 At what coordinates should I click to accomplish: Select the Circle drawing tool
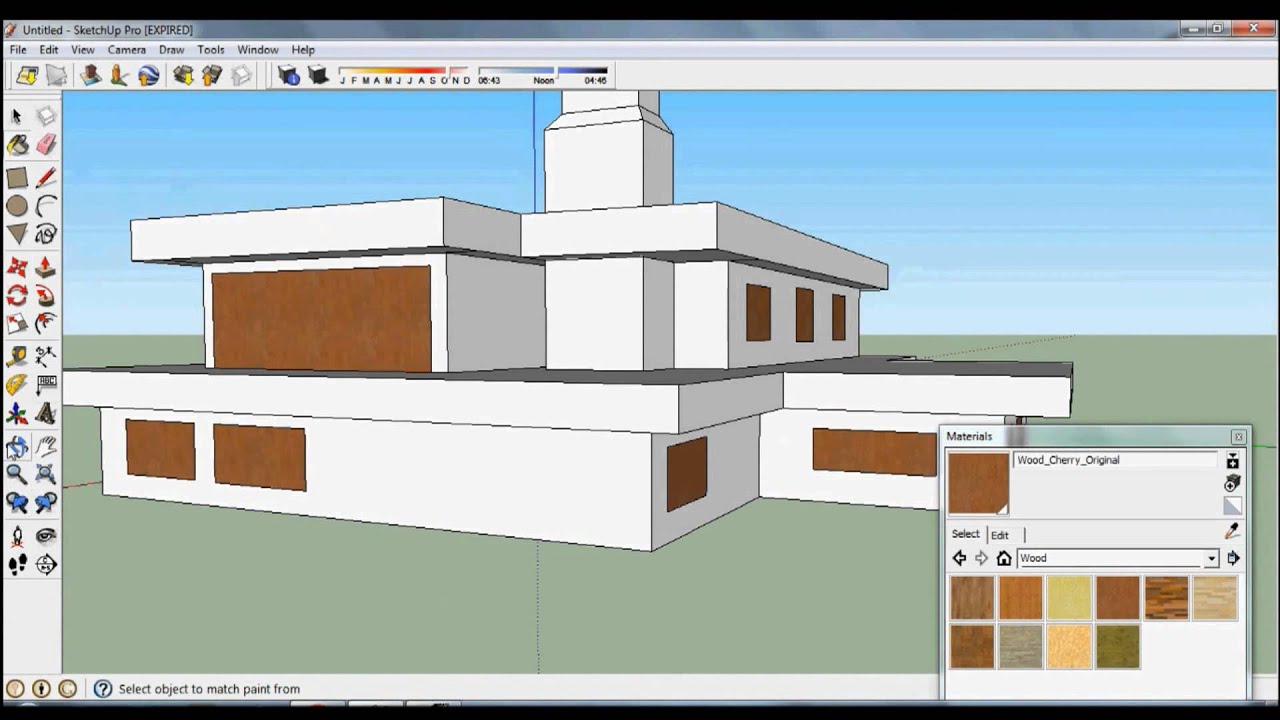17,207
